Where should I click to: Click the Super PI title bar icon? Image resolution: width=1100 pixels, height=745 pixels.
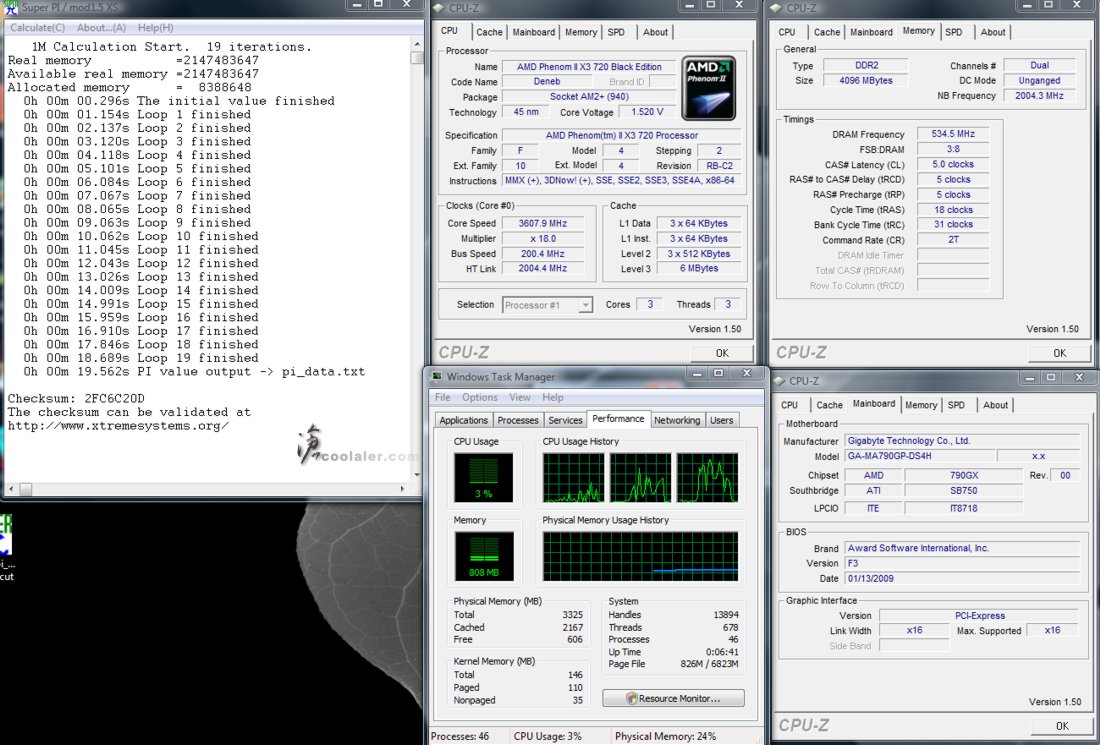point(11,8)
